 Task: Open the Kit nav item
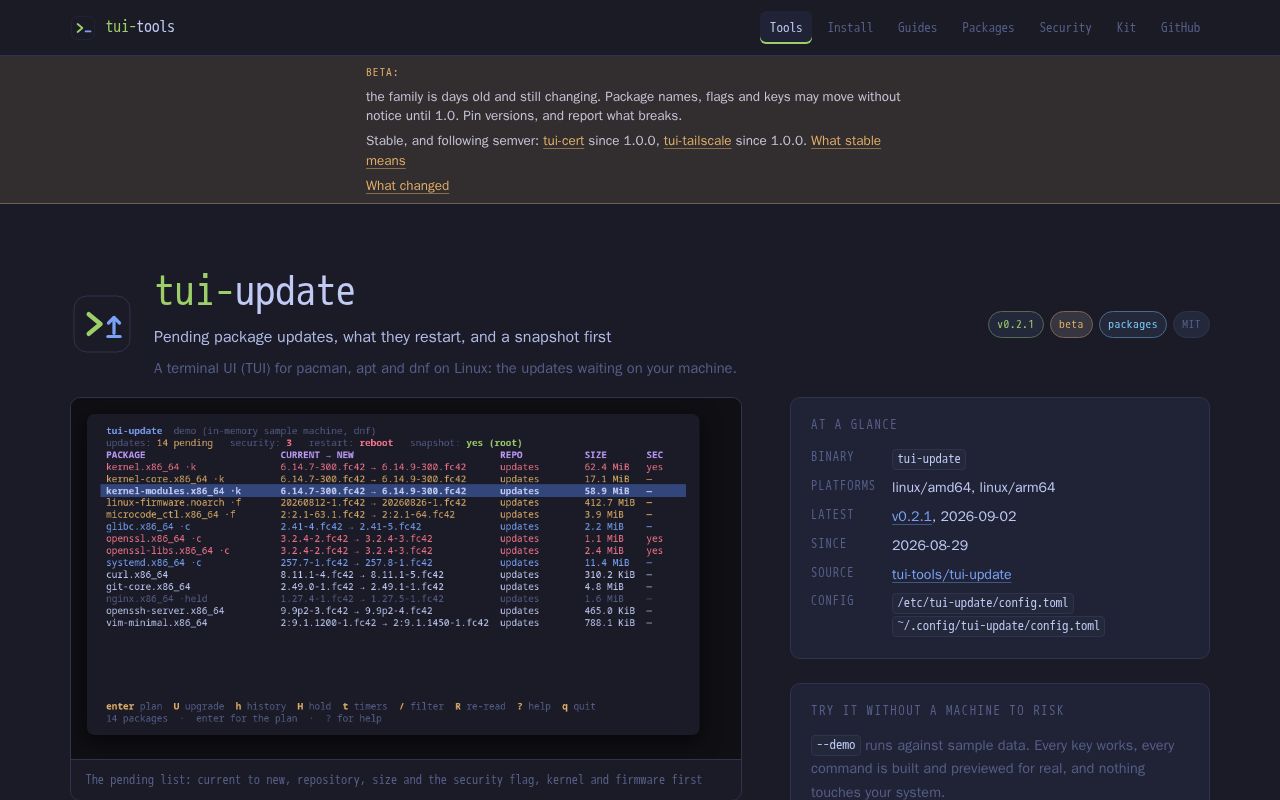pos(1126,28)
